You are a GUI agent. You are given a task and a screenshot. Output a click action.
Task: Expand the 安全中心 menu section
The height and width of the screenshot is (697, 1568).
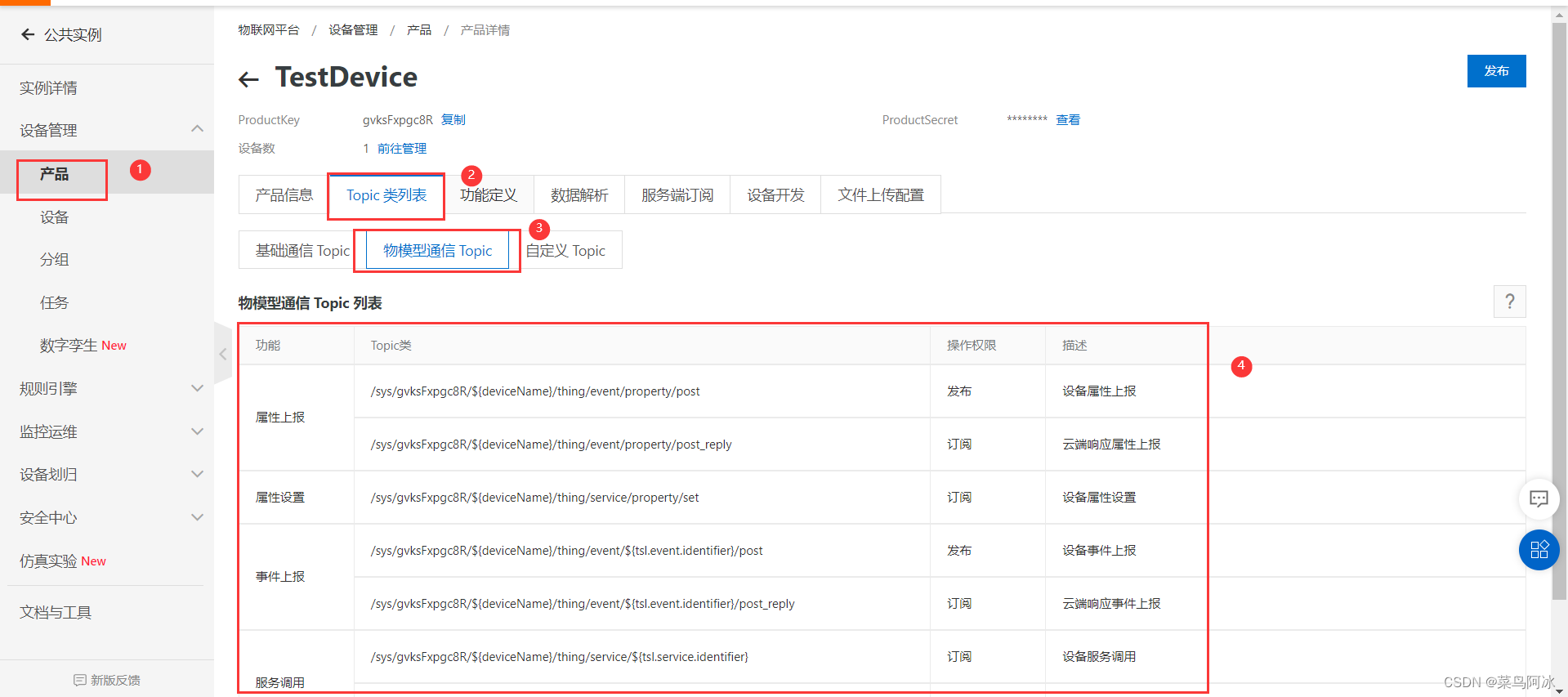[x=197, y=517]
